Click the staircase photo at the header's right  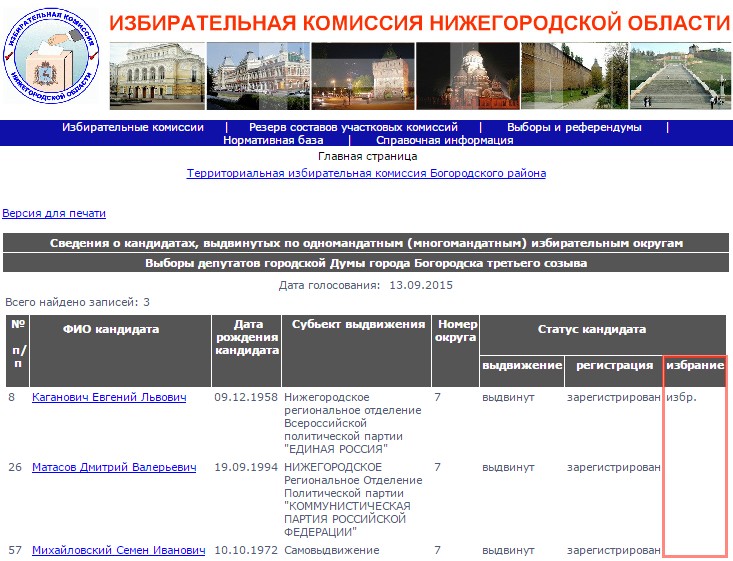678,78
